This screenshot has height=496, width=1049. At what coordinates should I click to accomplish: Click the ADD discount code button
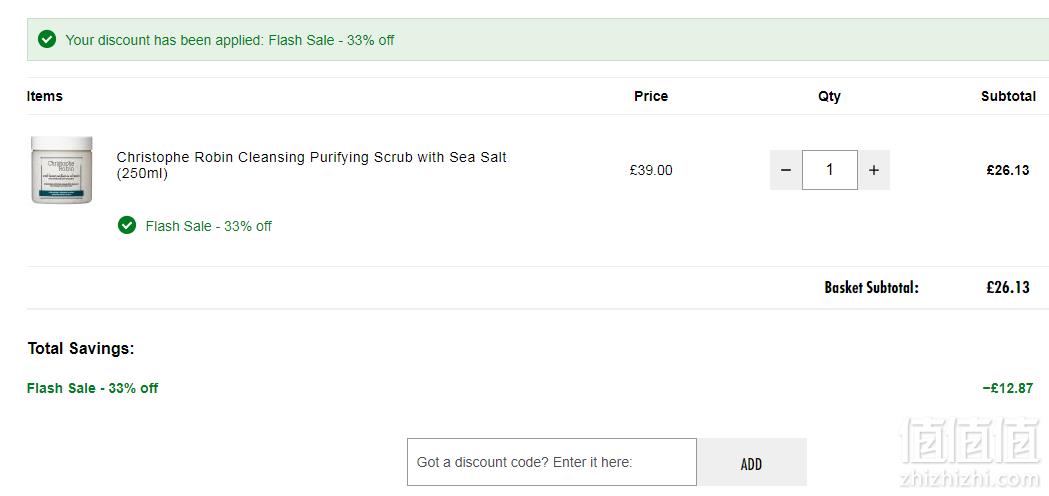[751, 462]
